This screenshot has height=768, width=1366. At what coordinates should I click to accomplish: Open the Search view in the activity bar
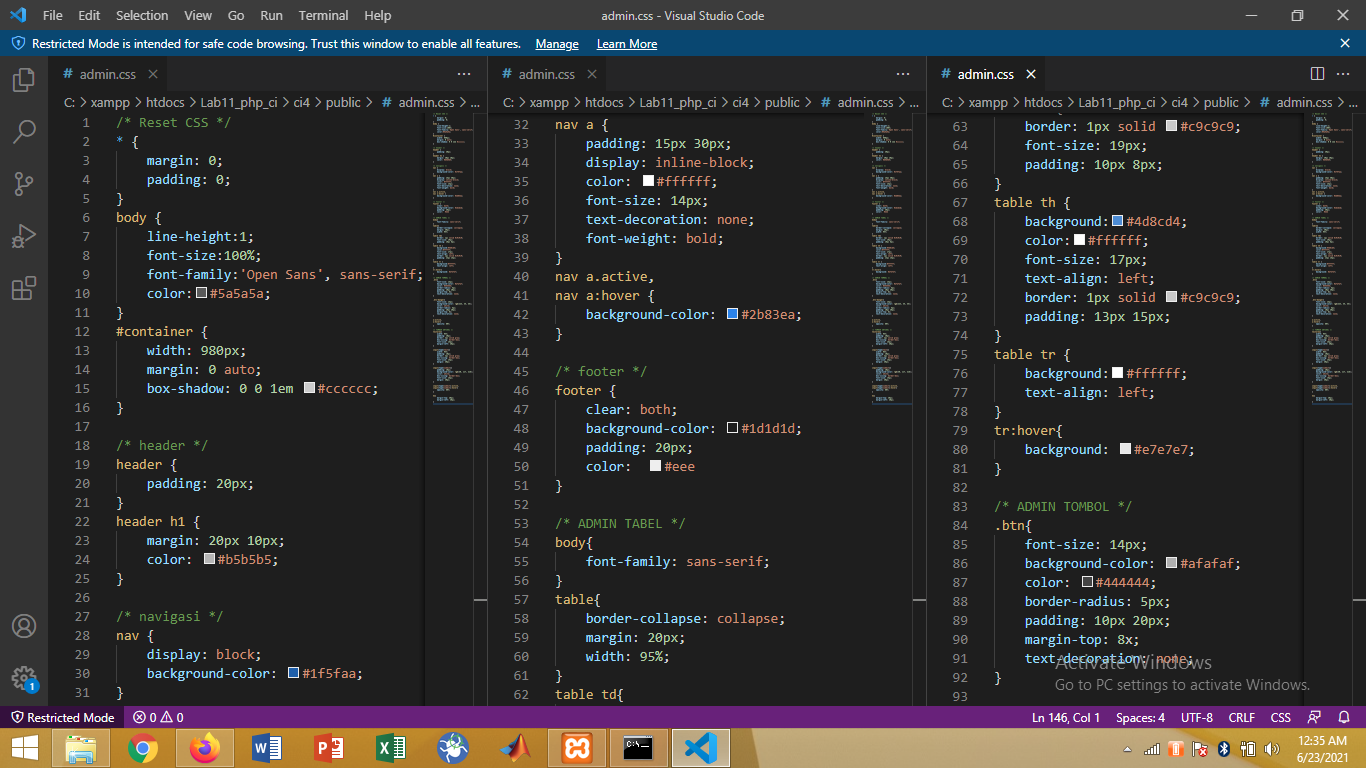point(24,131)
